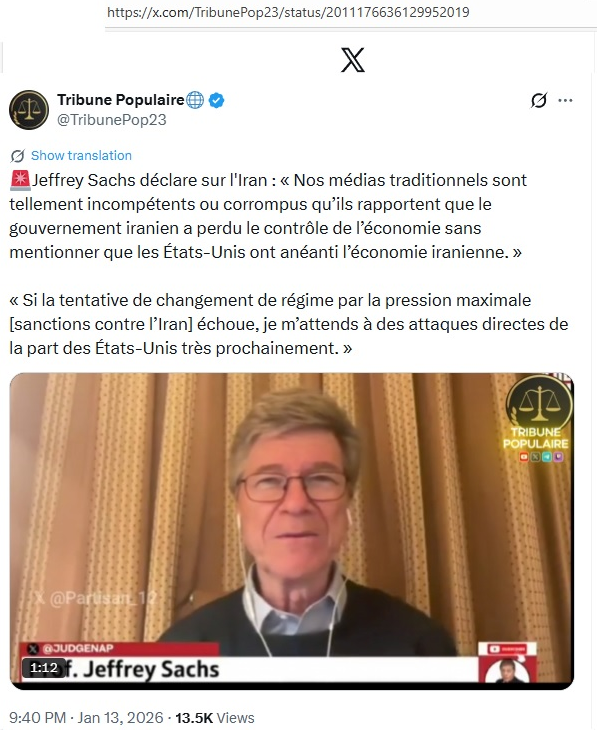
Task: Click the red siren emoji in tweet
Action: pyautogui.click(x=20, y=180)
